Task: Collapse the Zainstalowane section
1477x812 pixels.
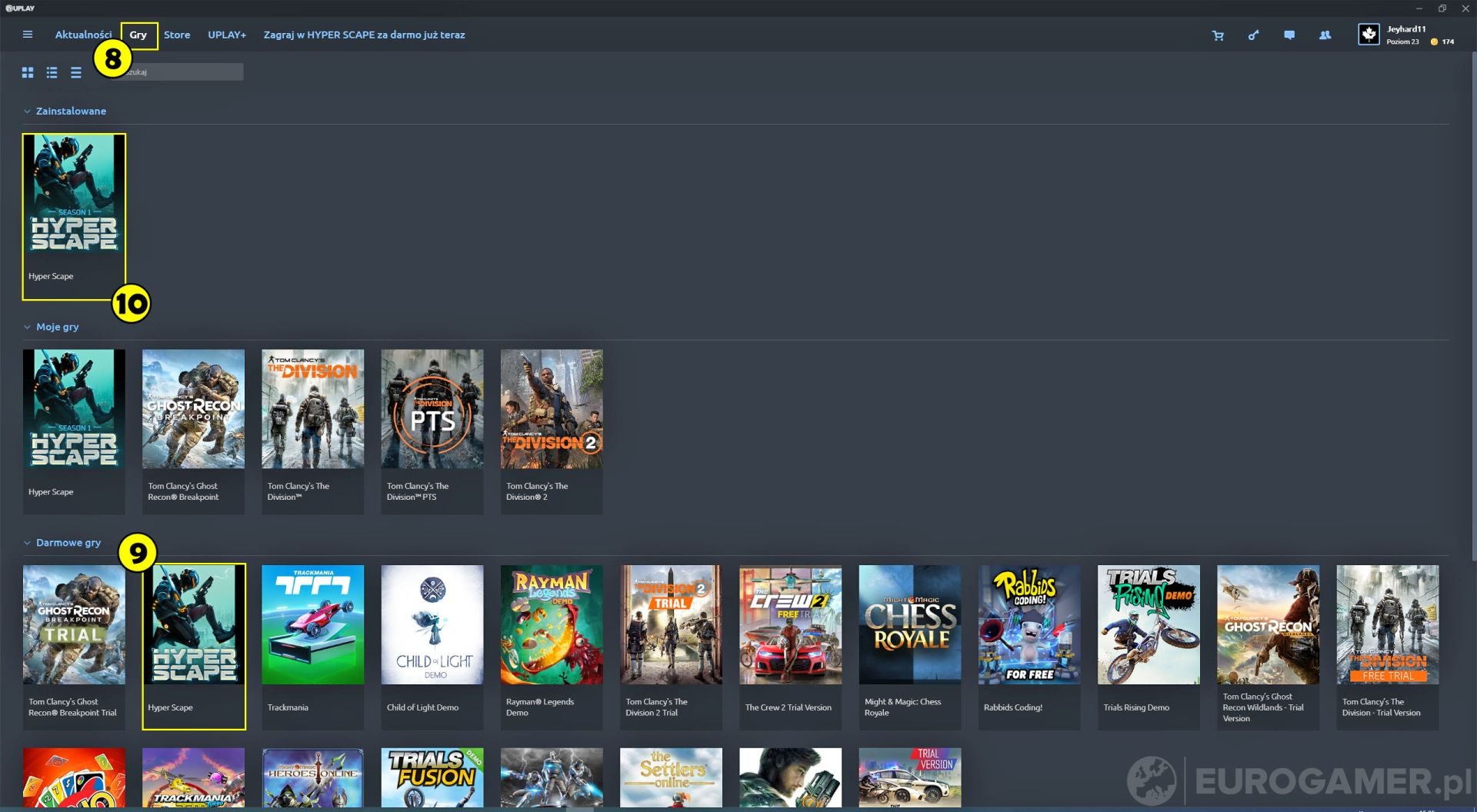Action: click(27, 111)
